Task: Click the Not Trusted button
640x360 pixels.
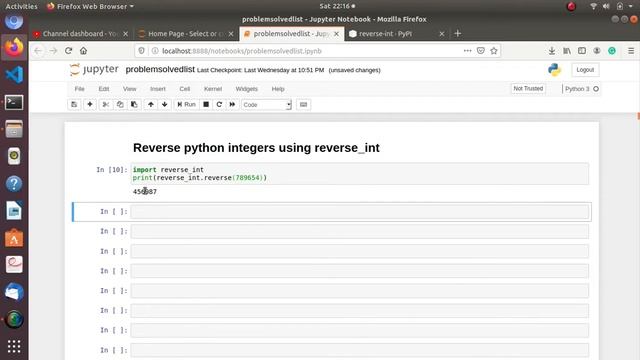Action: tap(528, 89)
